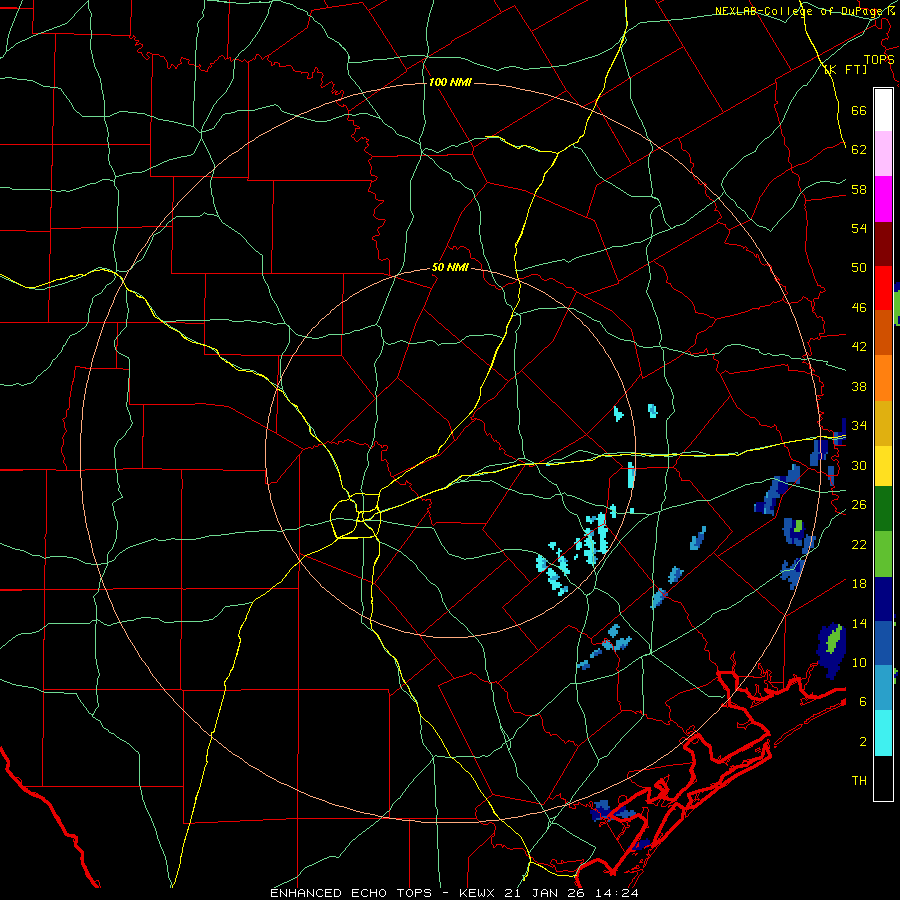Click the legend value "42"

click(859, 347)
